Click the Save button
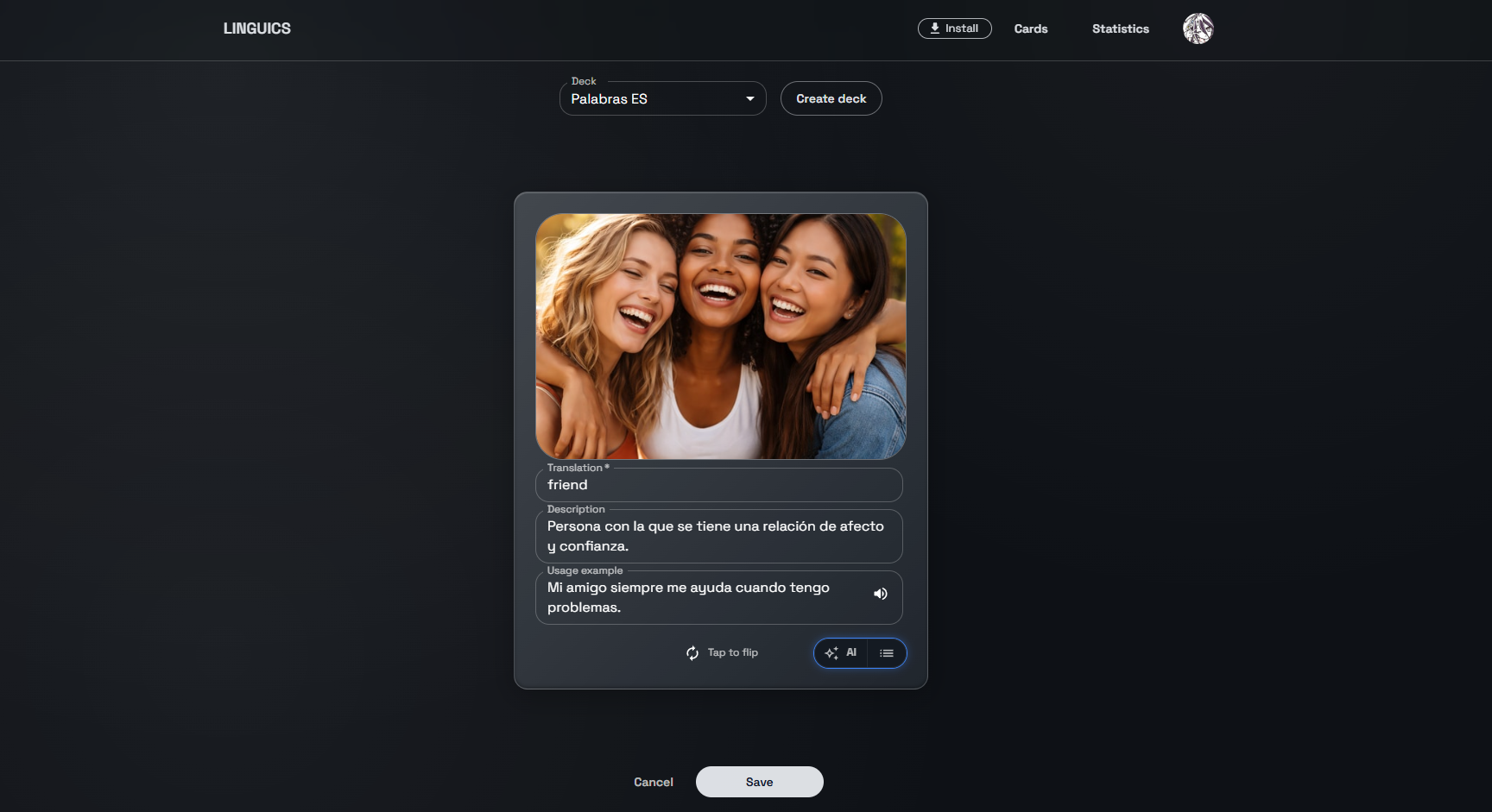 pyautogui.click(x=759, y=782)
